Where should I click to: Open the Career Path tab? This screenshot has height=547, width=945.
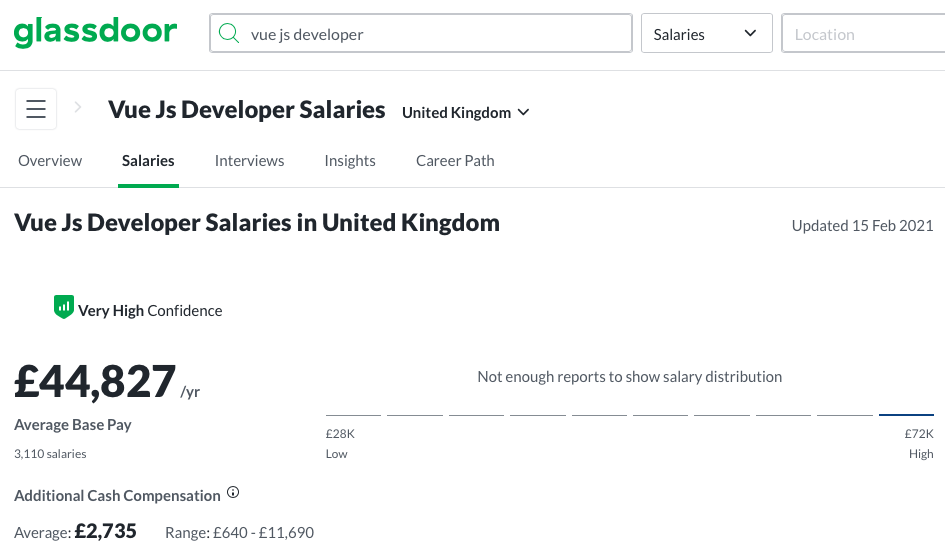455,161
